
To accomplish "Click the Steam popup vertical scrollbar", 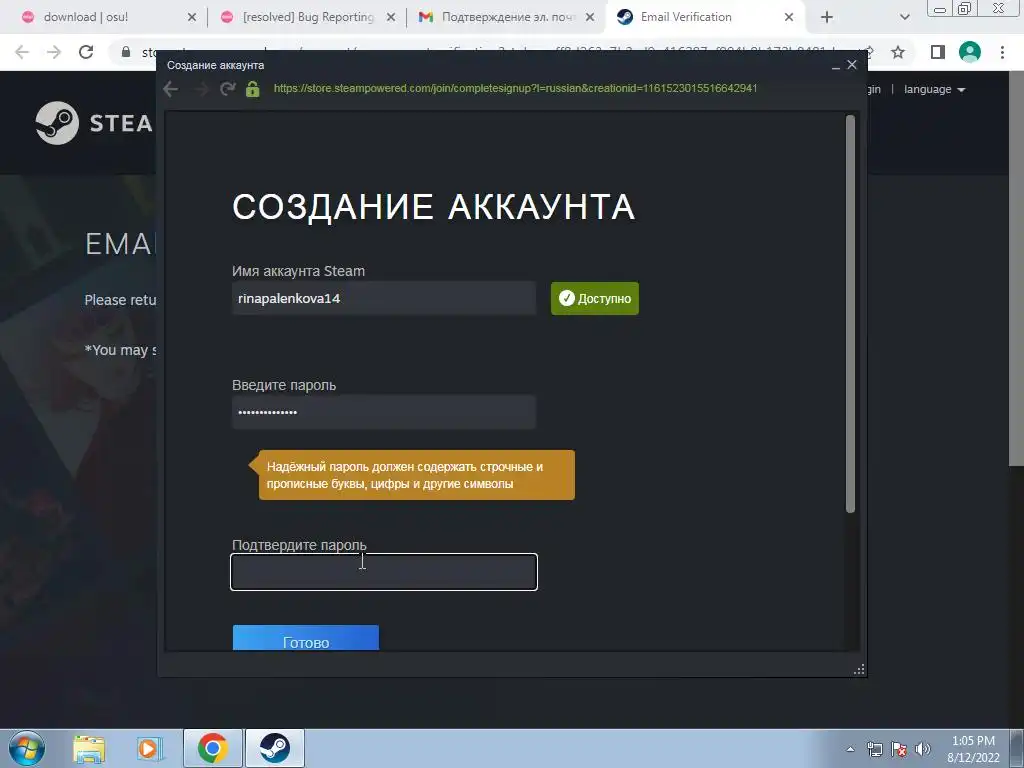I will [850, 313].
